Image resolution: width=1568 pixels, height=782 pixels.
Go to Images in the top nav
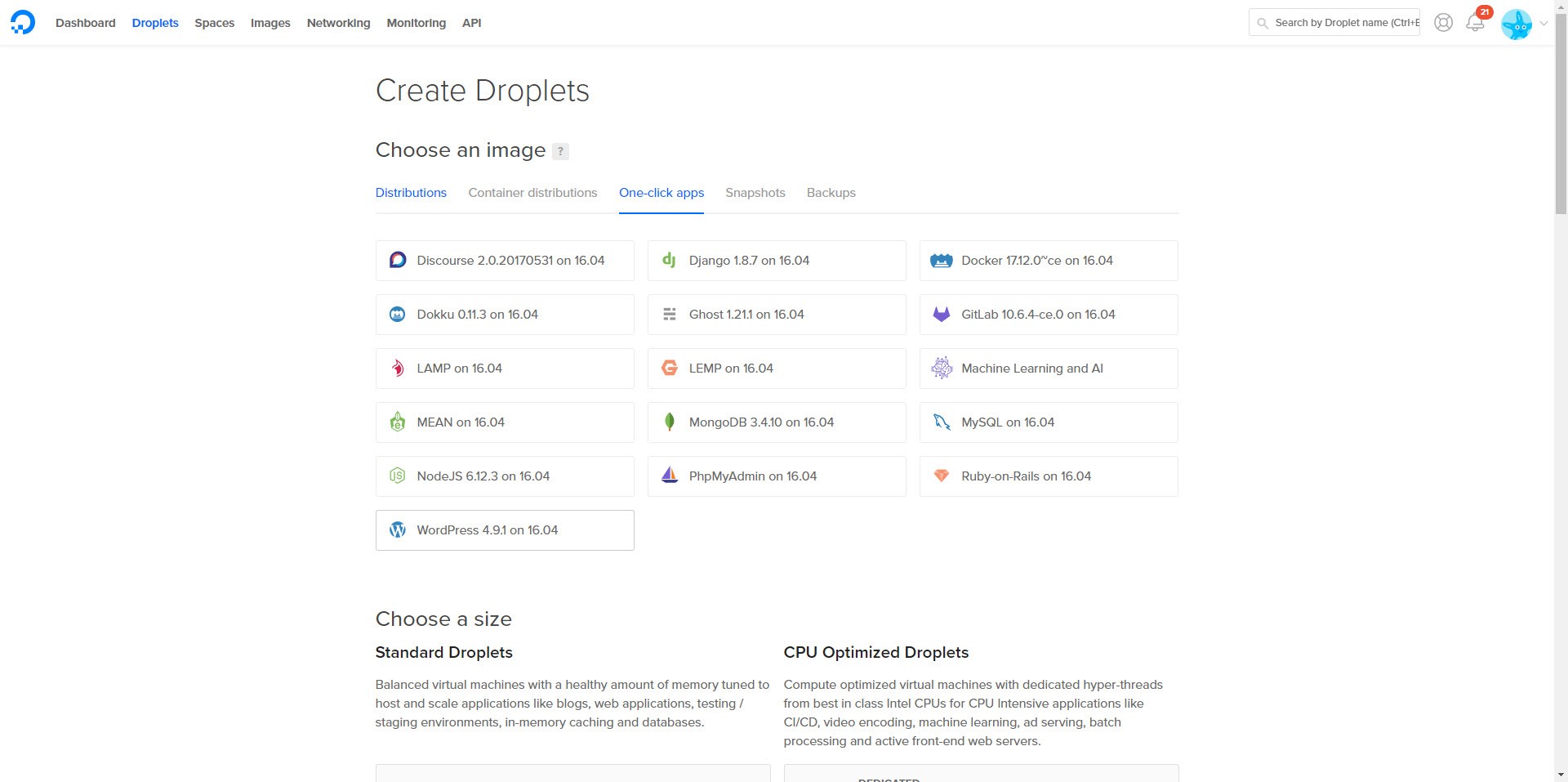pyautogui.click(x=270, y=23)
